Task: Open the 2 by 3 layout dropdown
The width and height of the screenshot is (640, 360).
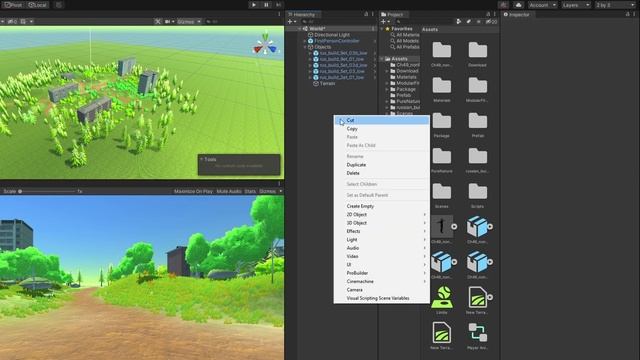Action: [615, 5]
